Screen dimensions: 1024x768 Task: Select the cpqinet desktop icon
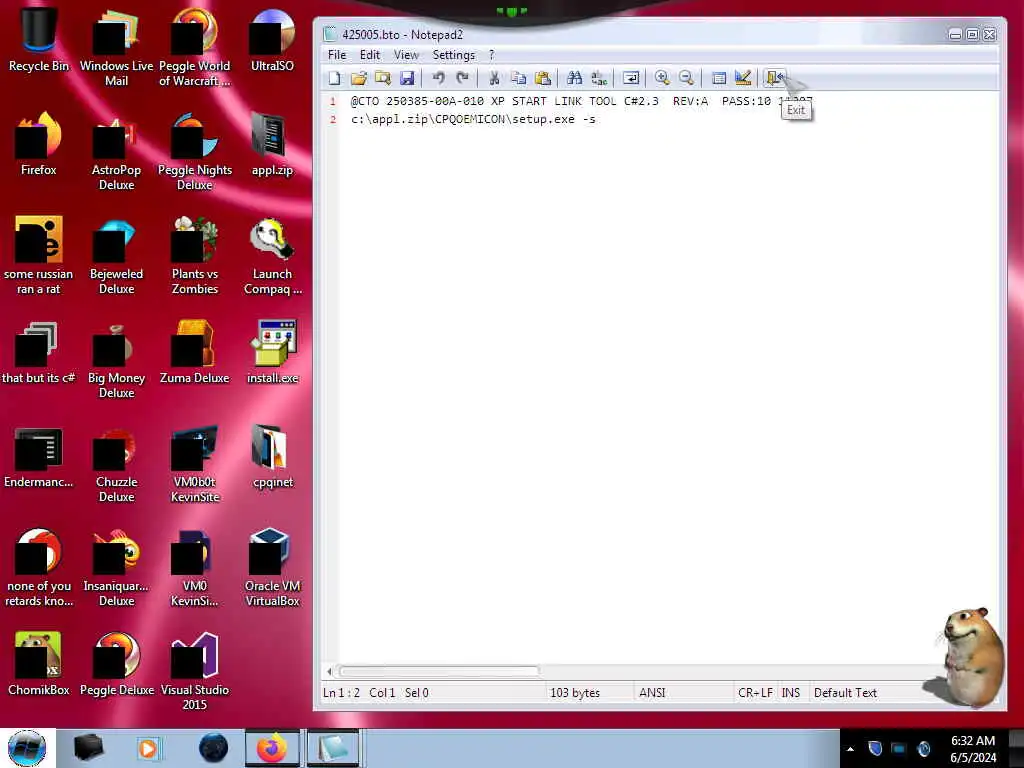[272, 456]
